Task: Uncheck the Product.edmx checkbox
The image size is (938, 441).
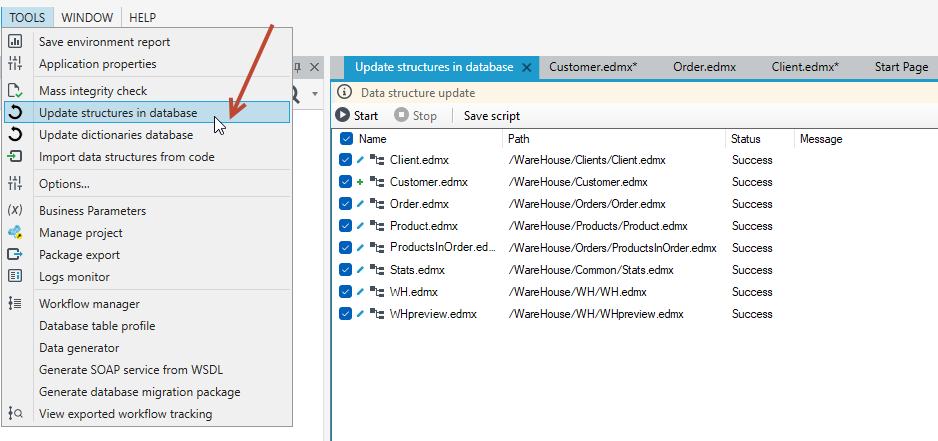Action: (345, 226)
